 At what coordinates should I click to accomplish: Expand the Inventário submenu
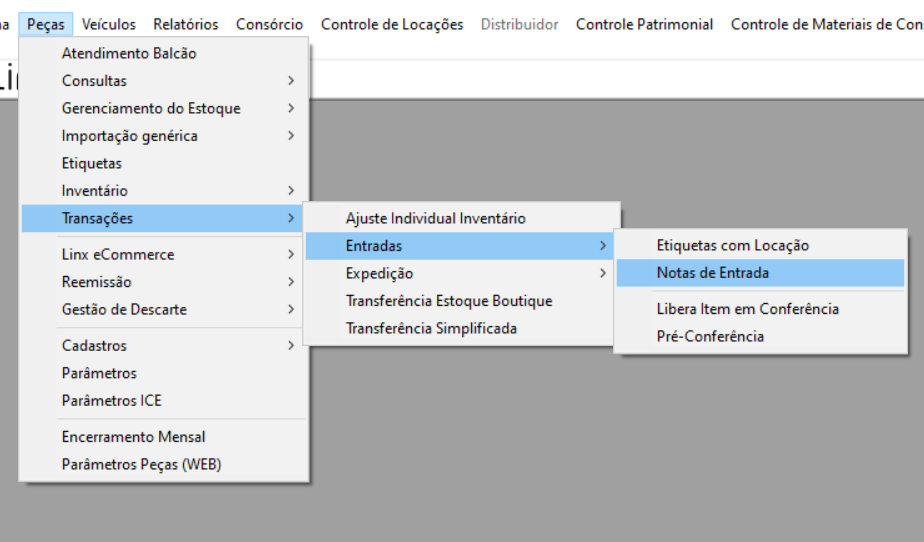(95, 191)
